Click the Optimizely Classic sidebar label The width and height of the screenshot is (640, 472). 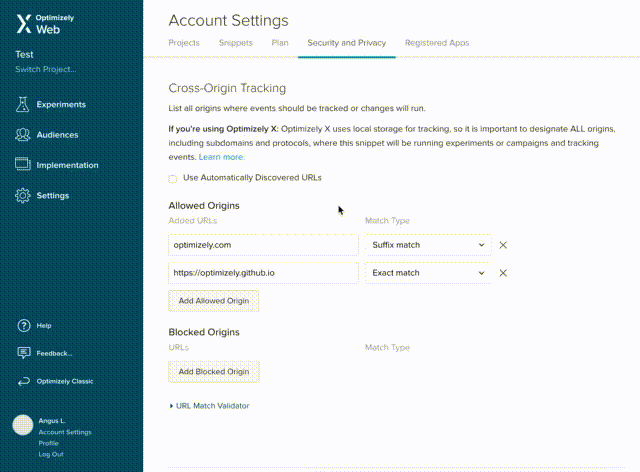point(65,381)
